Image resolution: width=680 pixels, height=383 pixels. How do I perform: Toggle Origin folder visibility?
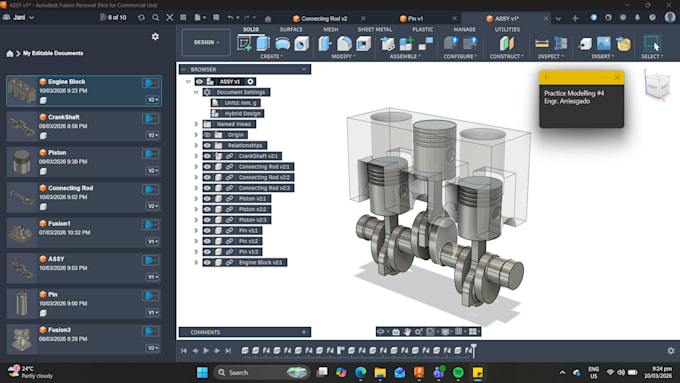207,135
